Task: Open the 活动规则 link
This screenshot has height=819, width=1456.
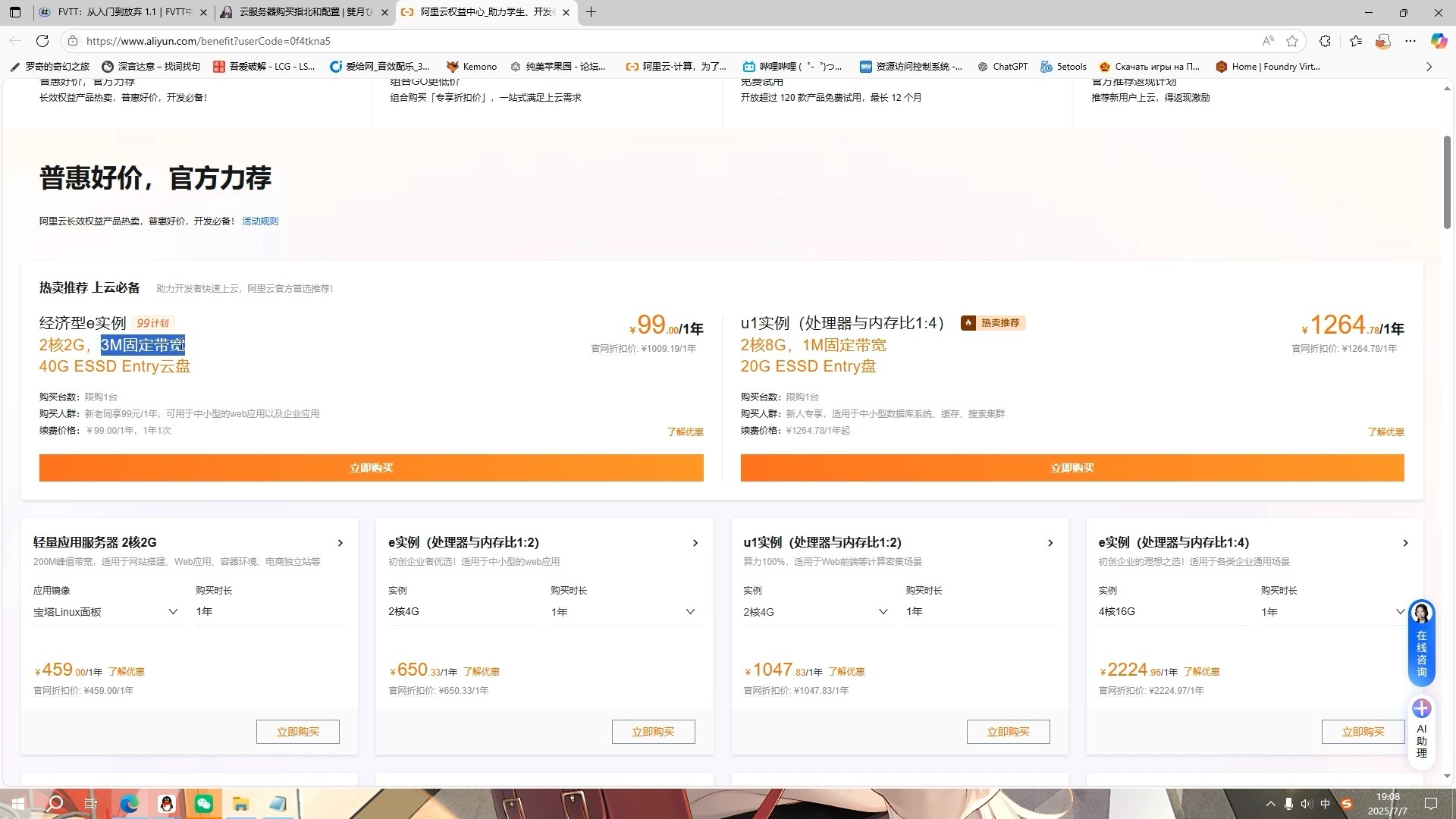Action: tap(260, 221)
